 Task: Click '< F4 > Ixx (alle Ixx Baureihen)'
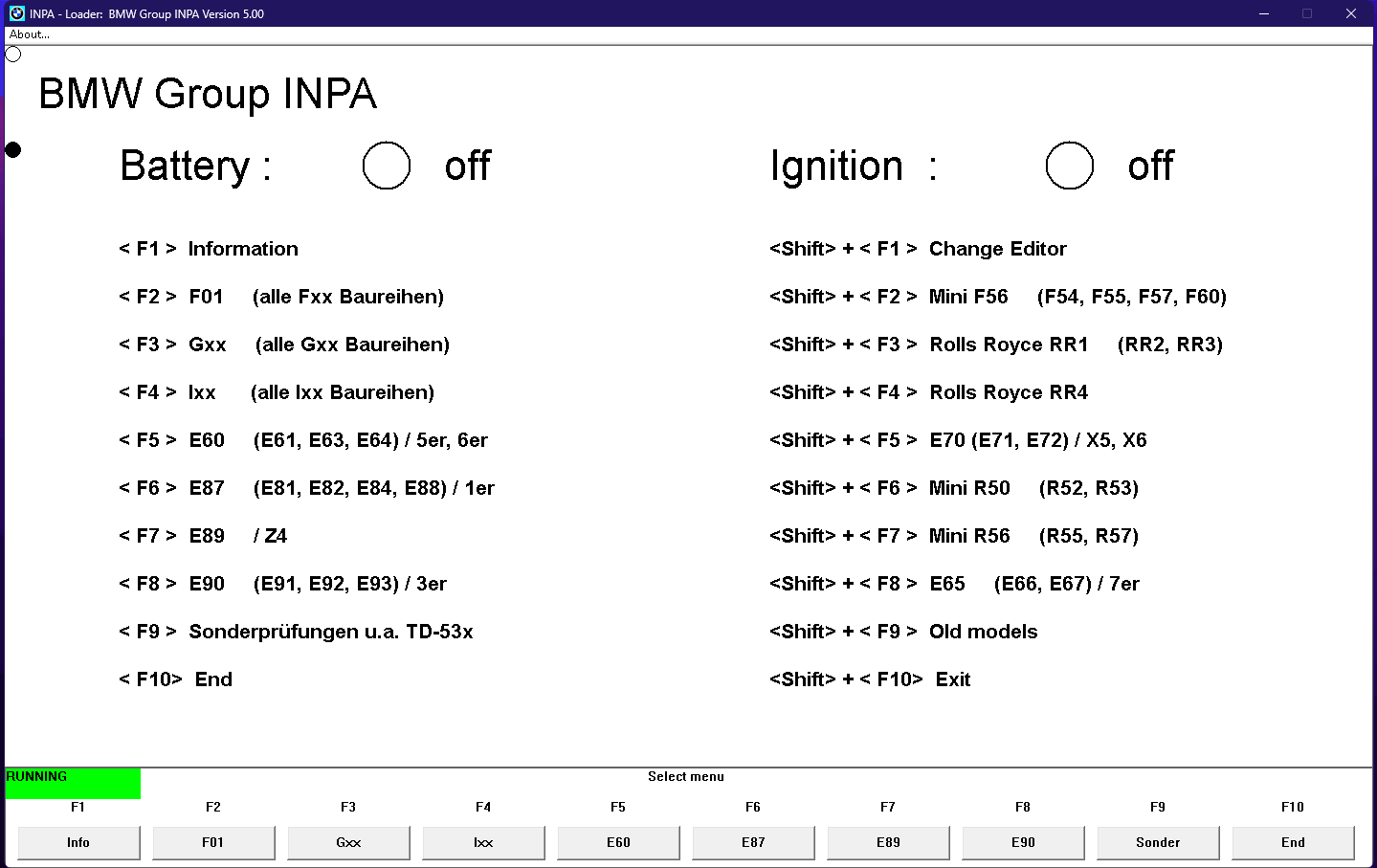pyautogui.click(x=277, y=392)
